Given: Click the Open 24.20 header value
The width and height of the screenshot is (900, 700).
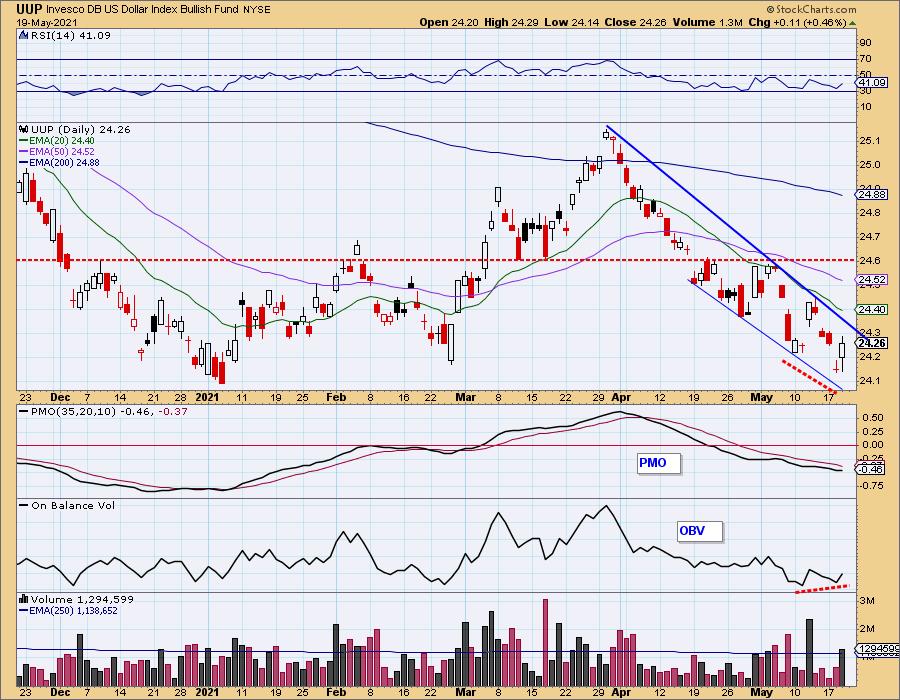Looking at the screenshot, I should pyautogui.click(x=450, y=22).
